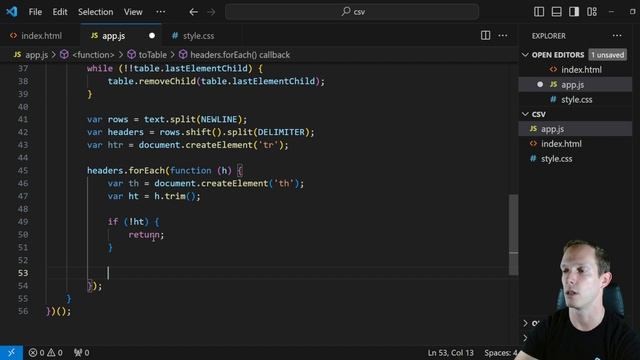Click the csv command center search box

pyautogui.click(x=352, y=12)
